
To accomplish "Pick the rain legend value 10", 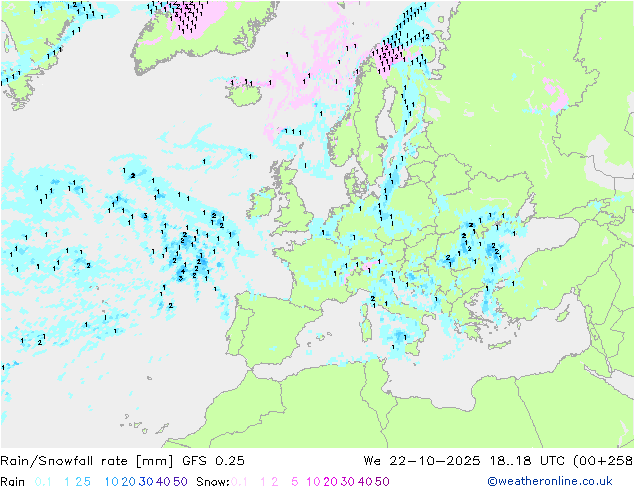I will (x=112, y=482).
